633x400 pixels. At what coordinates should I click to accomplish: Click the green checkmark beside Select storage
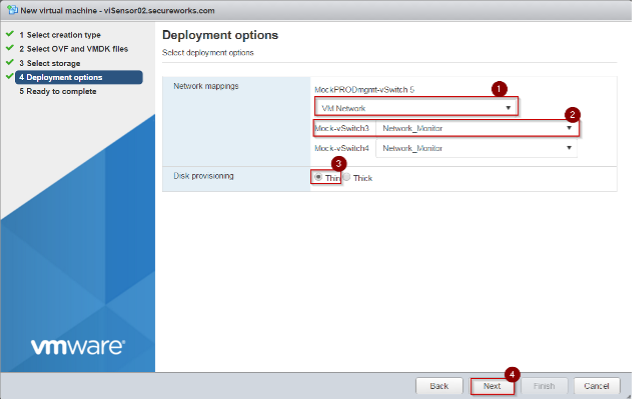click(x=10, y=62)
